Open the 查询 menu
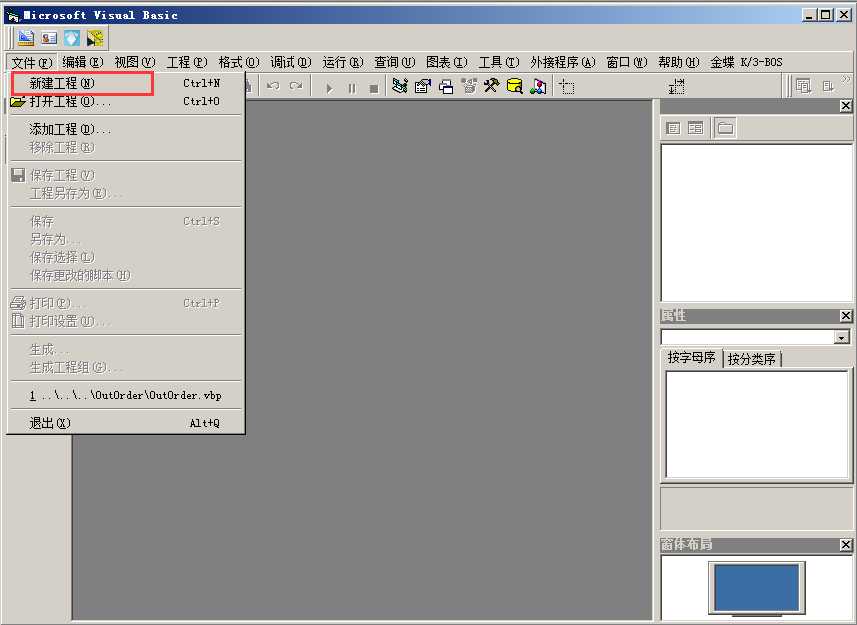Viewport: 857px width, 625px height. point(395,62)
